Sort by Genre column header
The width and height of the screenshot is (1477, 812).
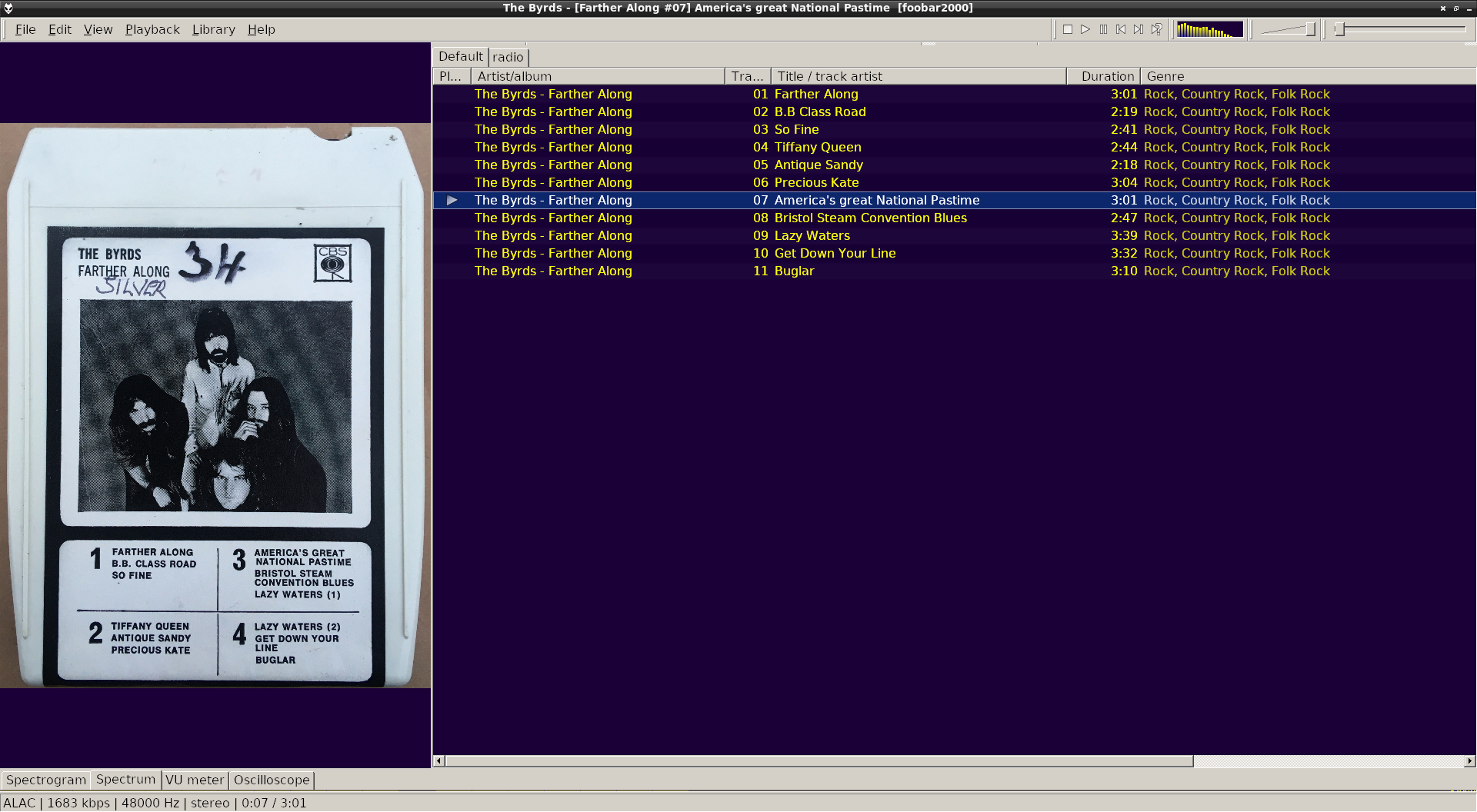tap(1308, 76)
